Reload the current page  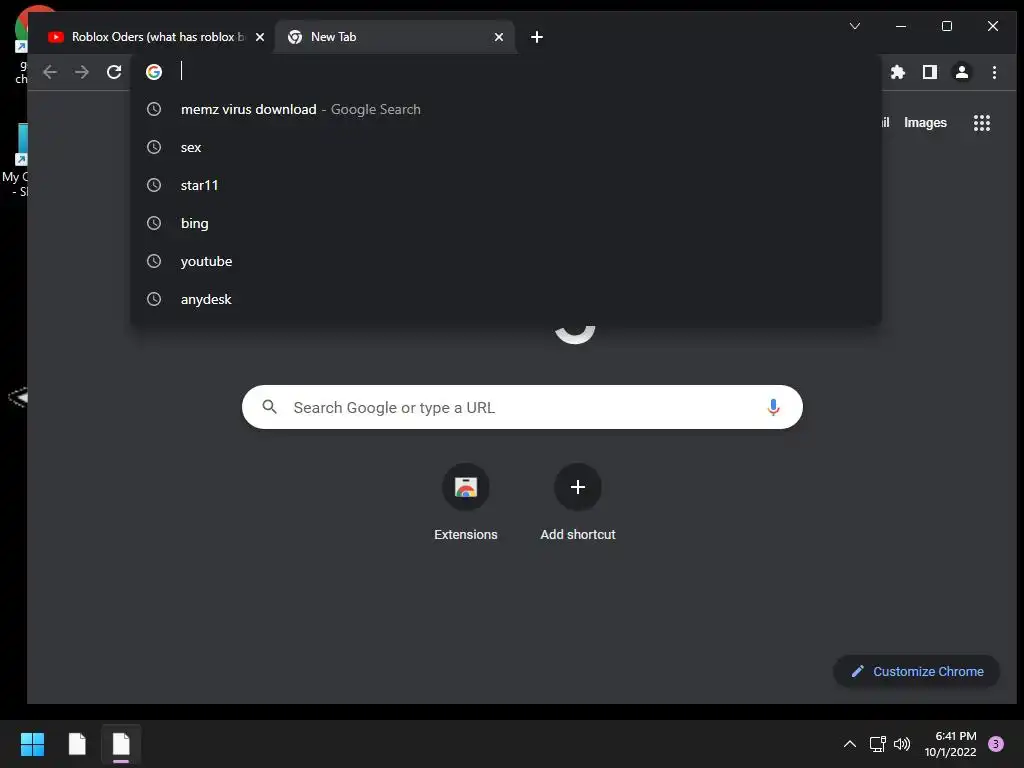pos(114,72)
